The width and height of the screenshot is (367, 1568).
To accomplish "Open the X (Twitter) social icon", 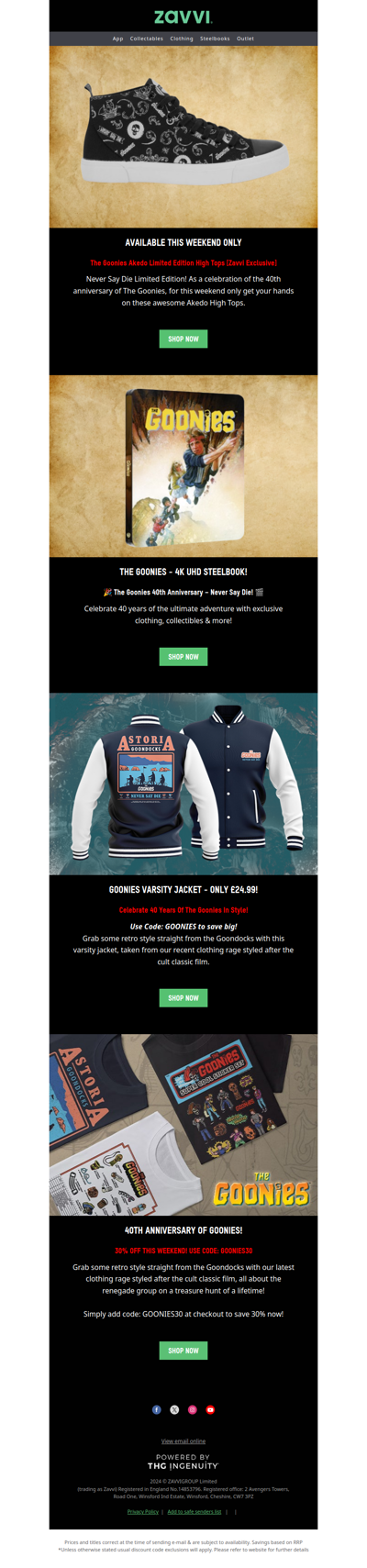I will 174,1409.
